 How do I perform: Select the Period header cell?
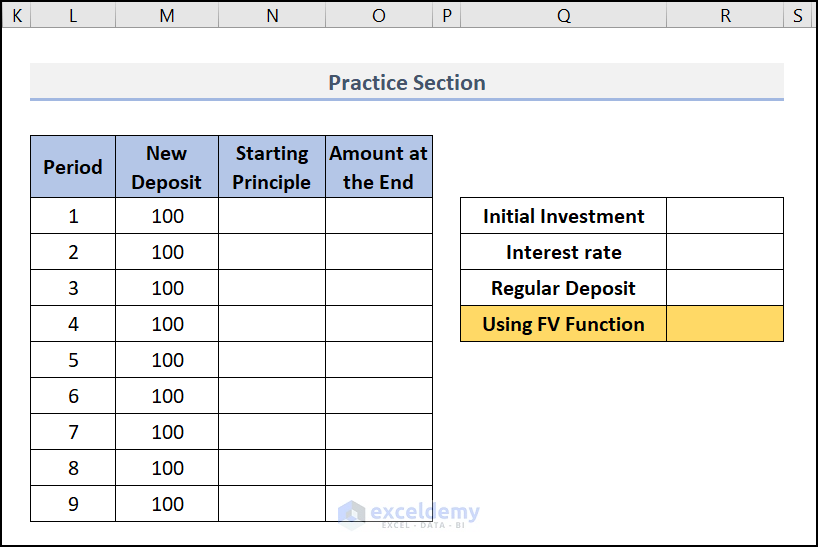(x=73, y=167)
